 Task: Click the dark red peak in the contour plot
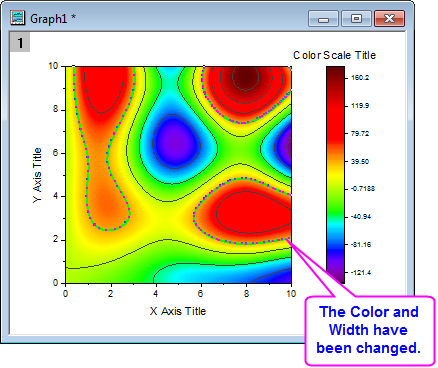[x=246, y=78]
